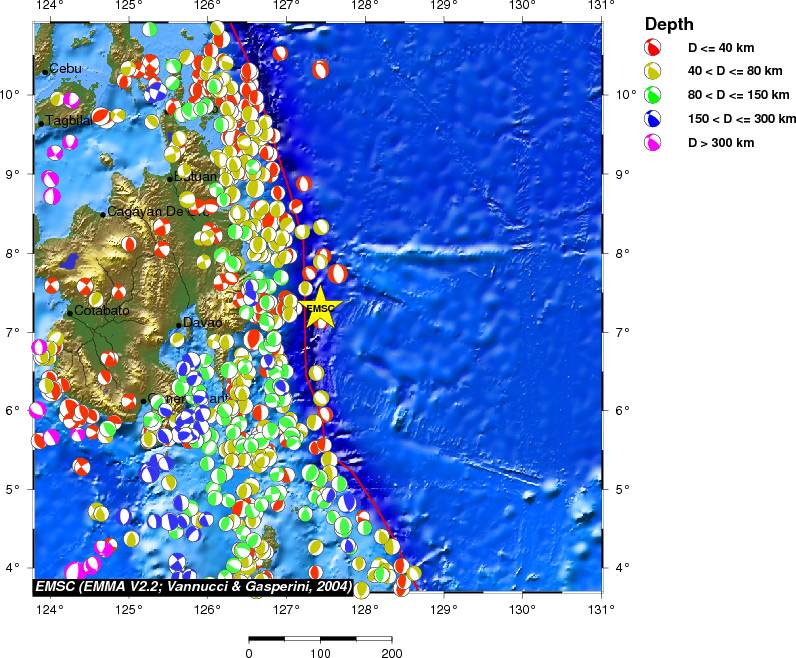Click the magenta D > 300 km legend beachball
The height and width of the screenshot is (658, 796).
(x=652, y=143)
